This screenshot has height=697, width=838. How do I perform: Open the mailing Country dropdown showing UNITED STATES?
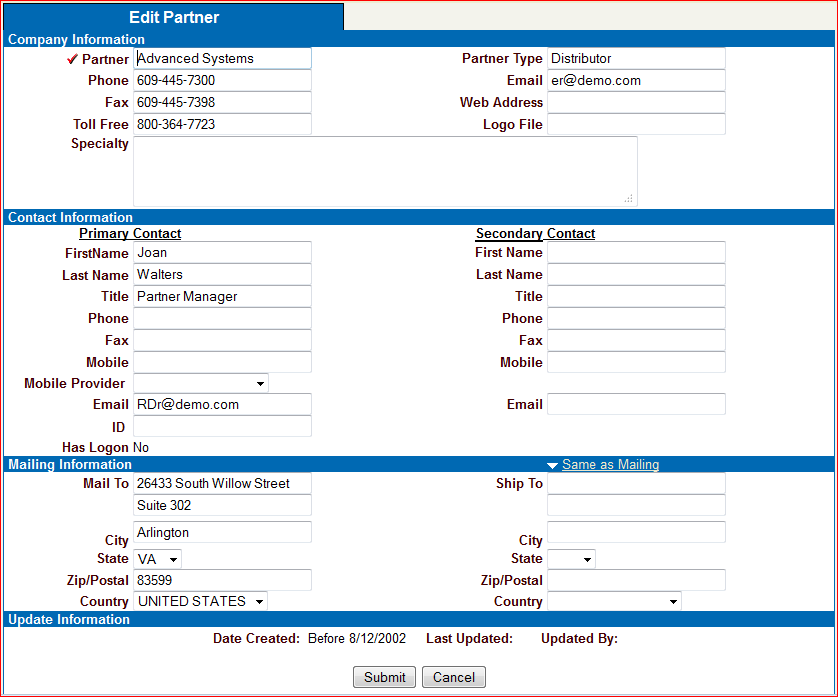201,601
